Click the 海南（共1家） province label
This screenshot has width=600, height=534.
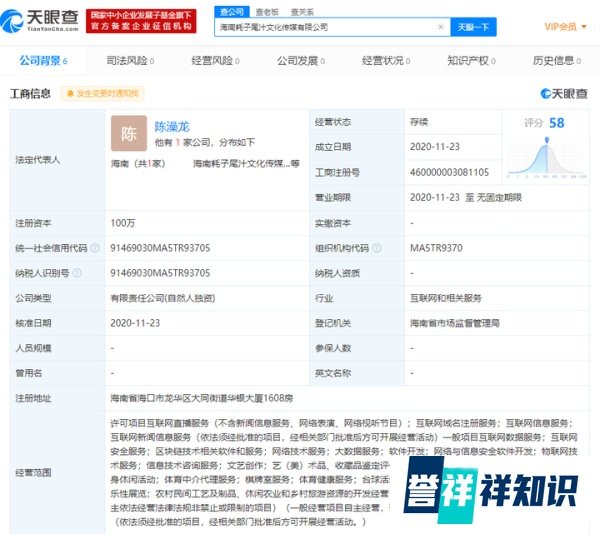point(138,164)
